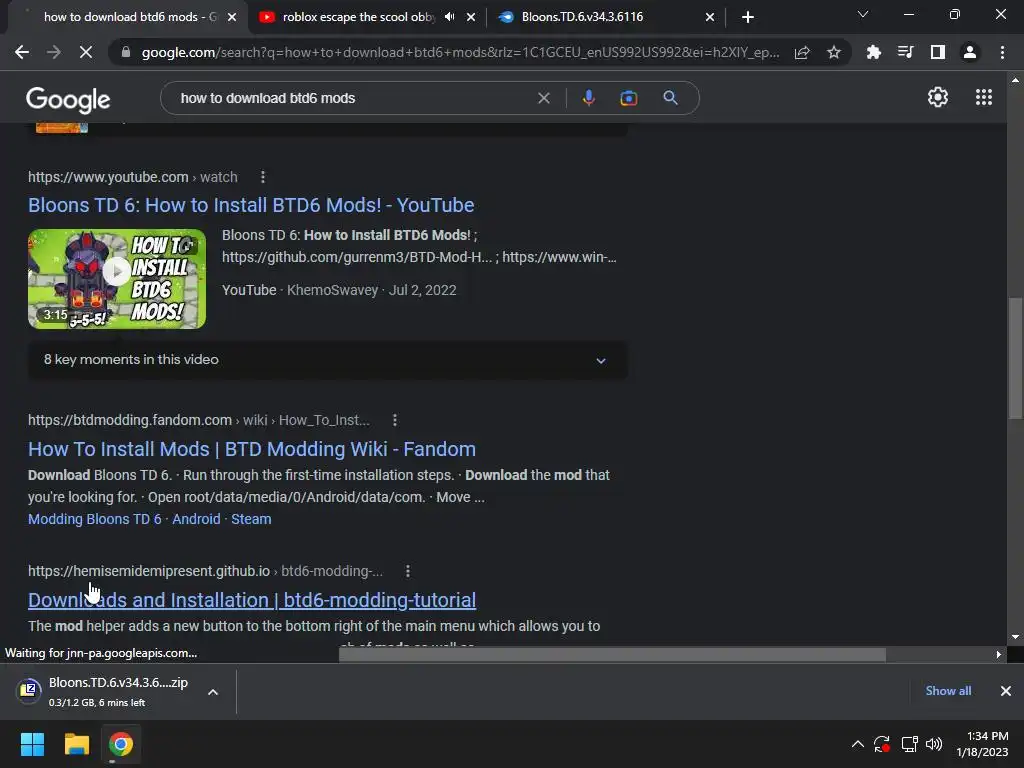Close the roblox escape YouTube tab
Viewport: 1024px width, 768px height.
471,17
